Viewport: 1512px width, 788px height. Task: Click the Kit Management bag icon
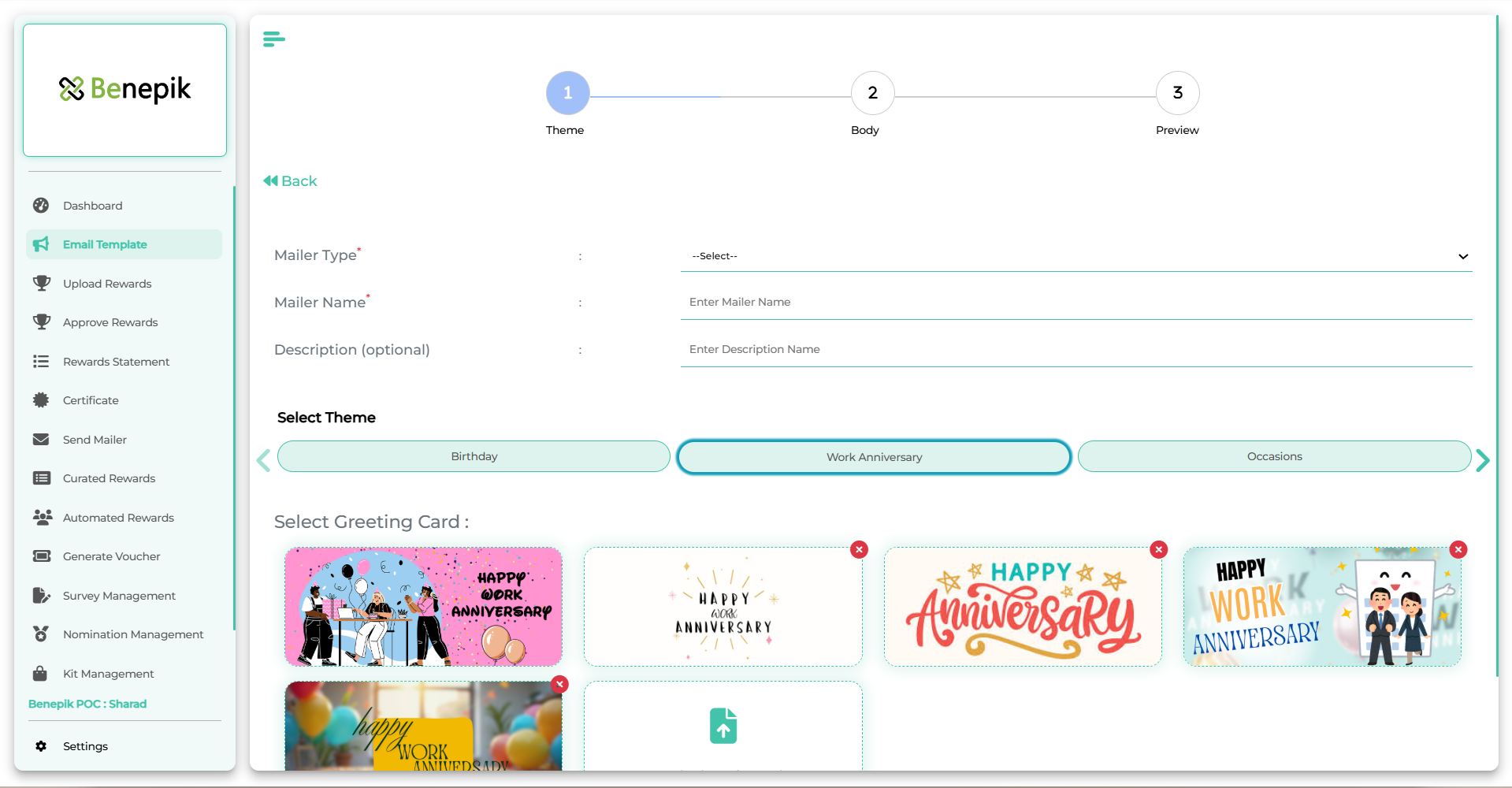coord(40,674)
